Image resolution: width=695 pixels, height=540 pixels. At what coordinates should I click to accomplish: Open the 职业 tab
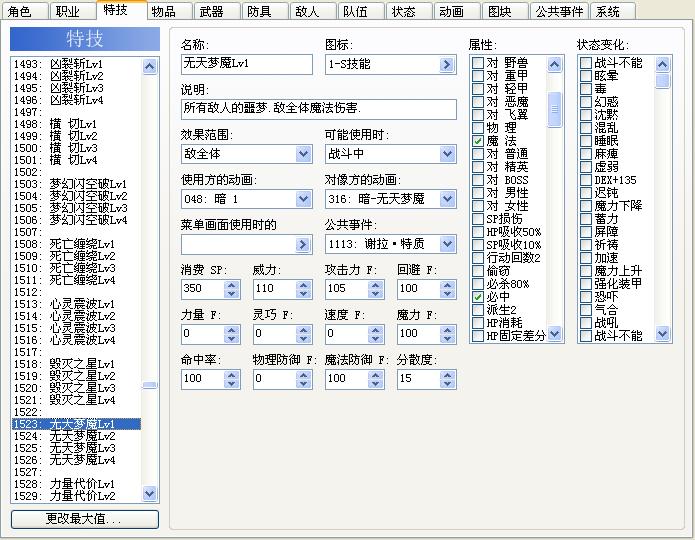(72, 12)
